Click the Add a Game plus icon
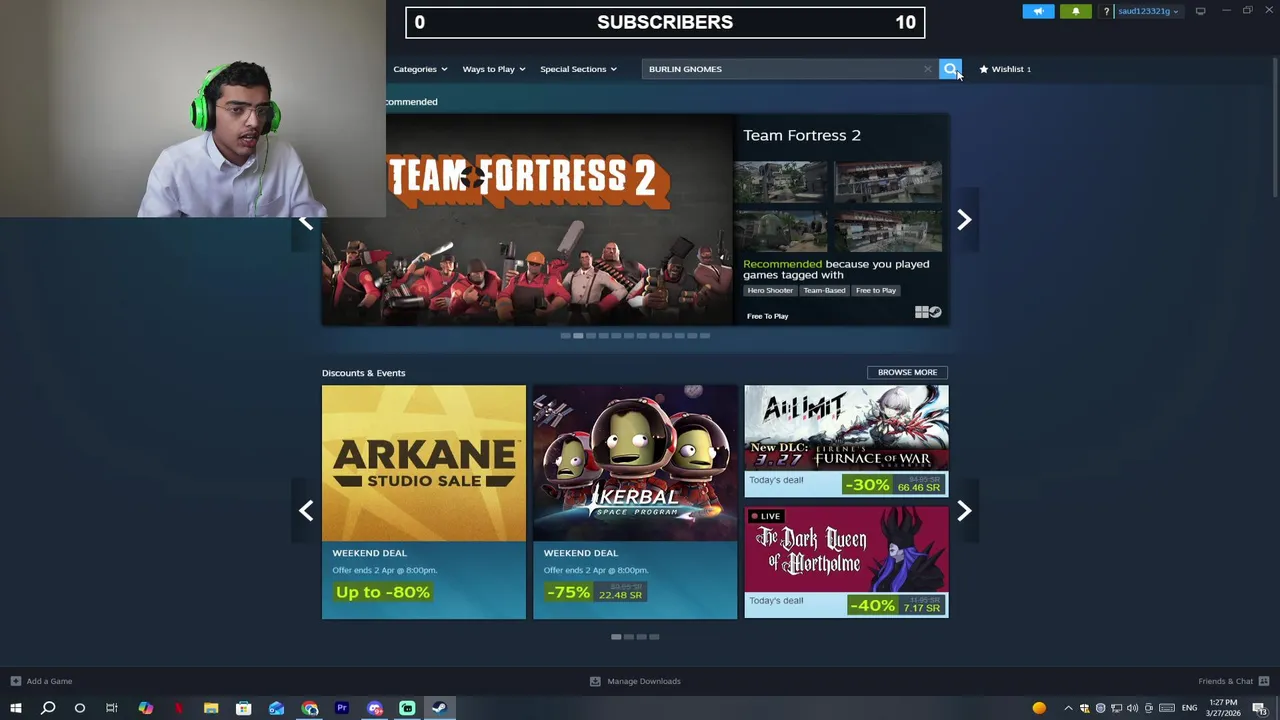The height and width of the screenshot is (720, 1280). coord(15,681)
